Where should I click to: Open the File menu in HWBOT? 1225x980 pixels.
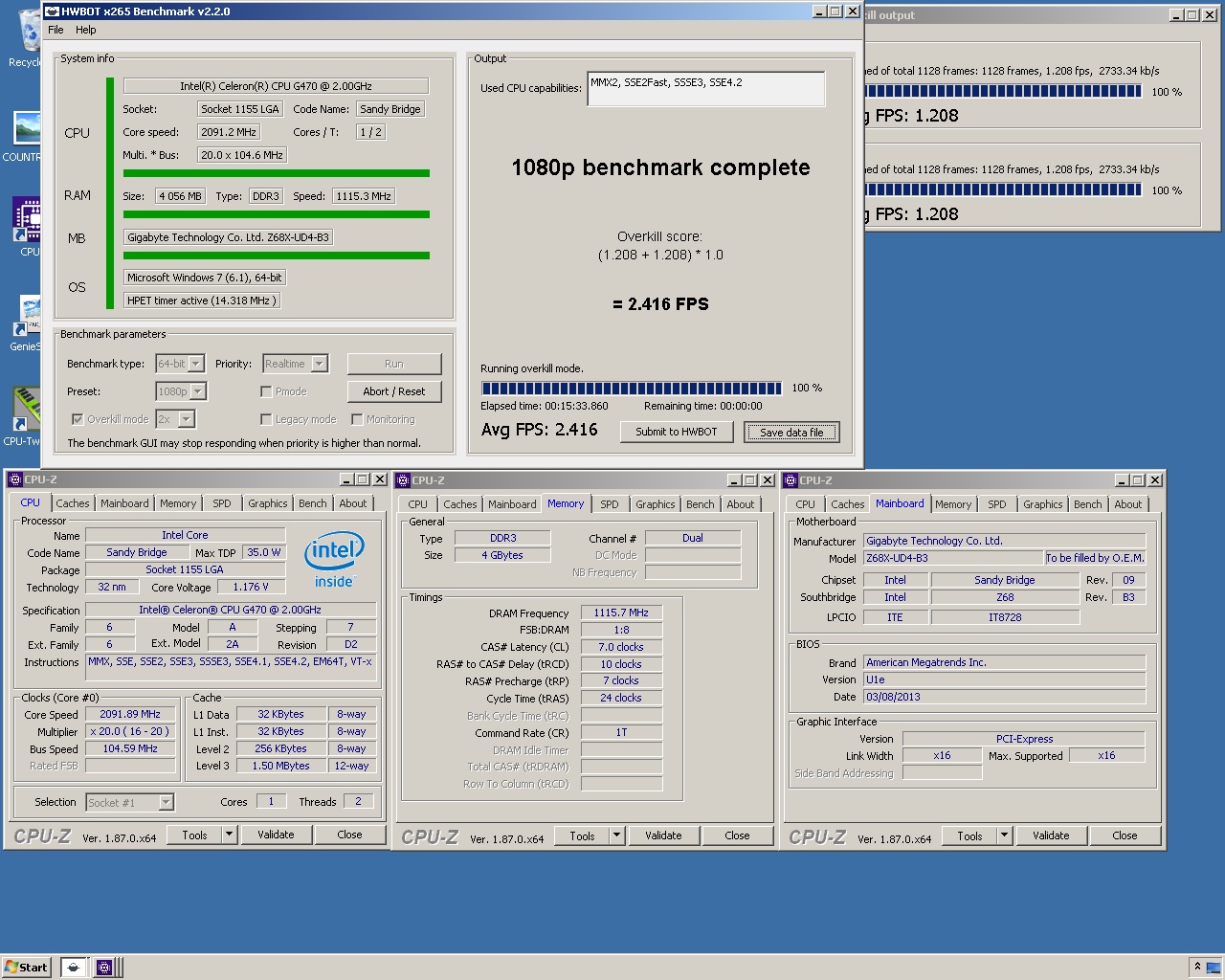56,30
